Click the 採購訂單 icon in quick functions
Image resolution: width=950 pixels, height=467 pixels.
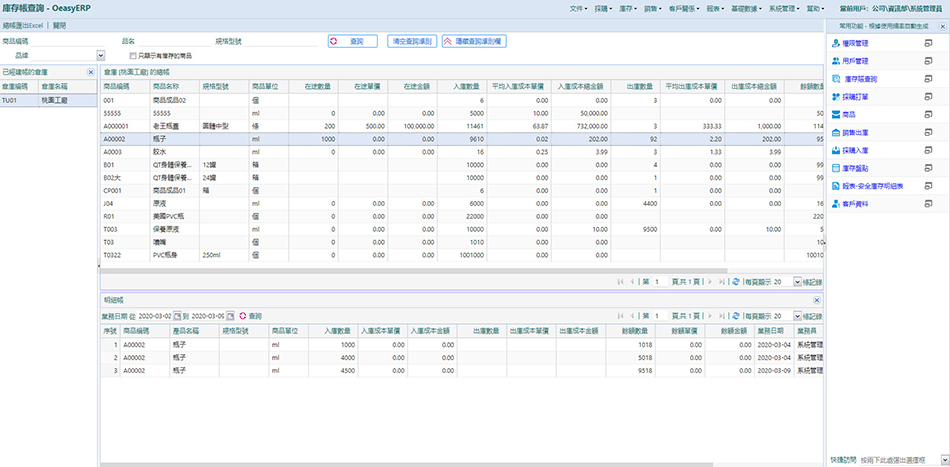tap(836, 97)
